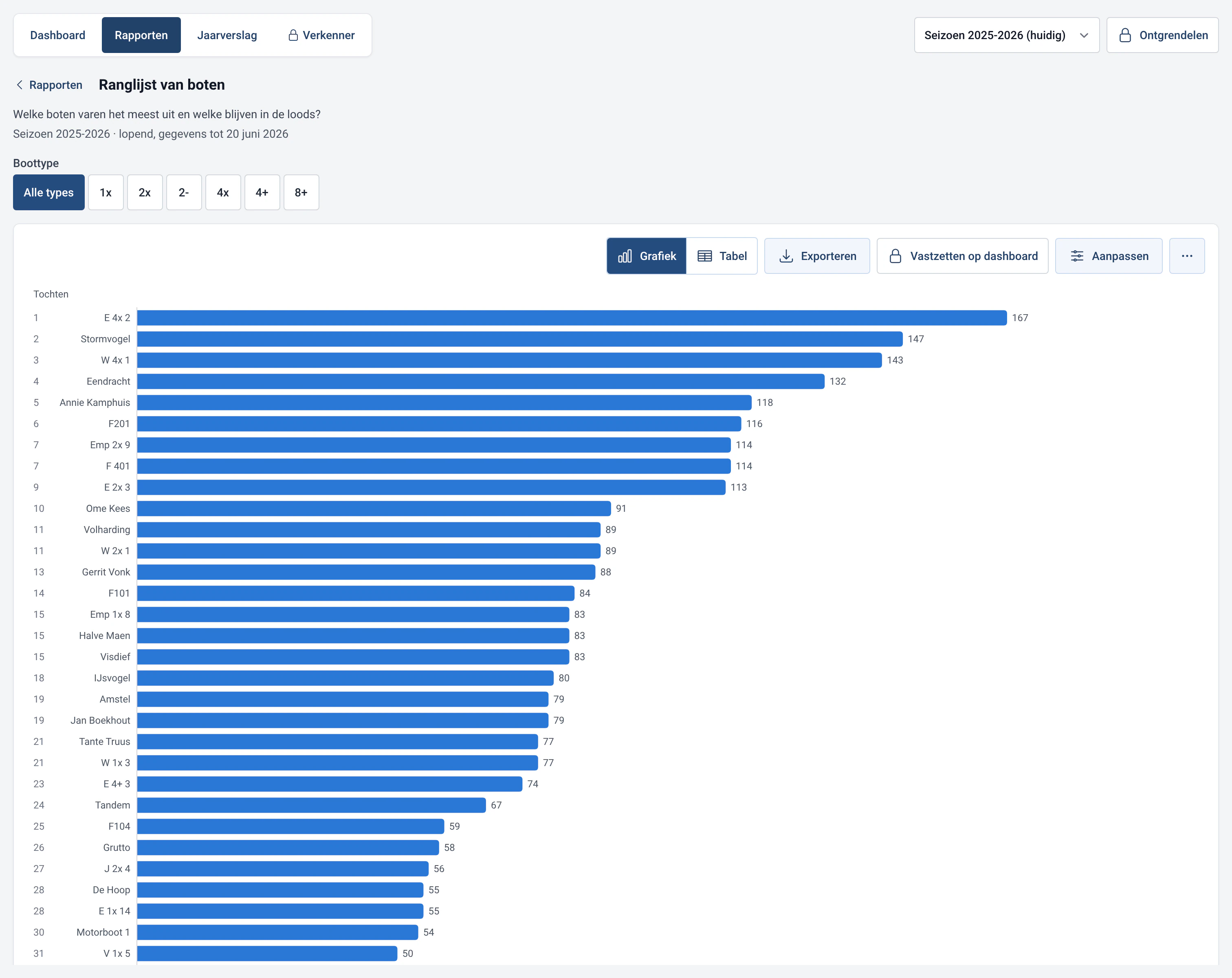1232x978 pixels.
Task: Click the V 1x 5 bar in the chart
Action: point(267,954)
